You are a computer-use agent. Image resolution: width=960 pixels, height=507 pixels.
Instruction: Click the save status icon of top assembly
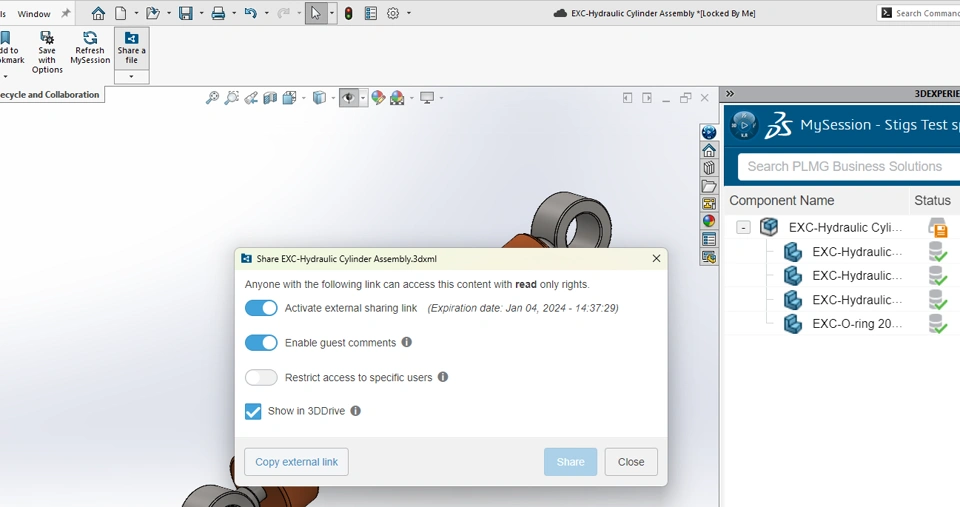pos(937,228)
